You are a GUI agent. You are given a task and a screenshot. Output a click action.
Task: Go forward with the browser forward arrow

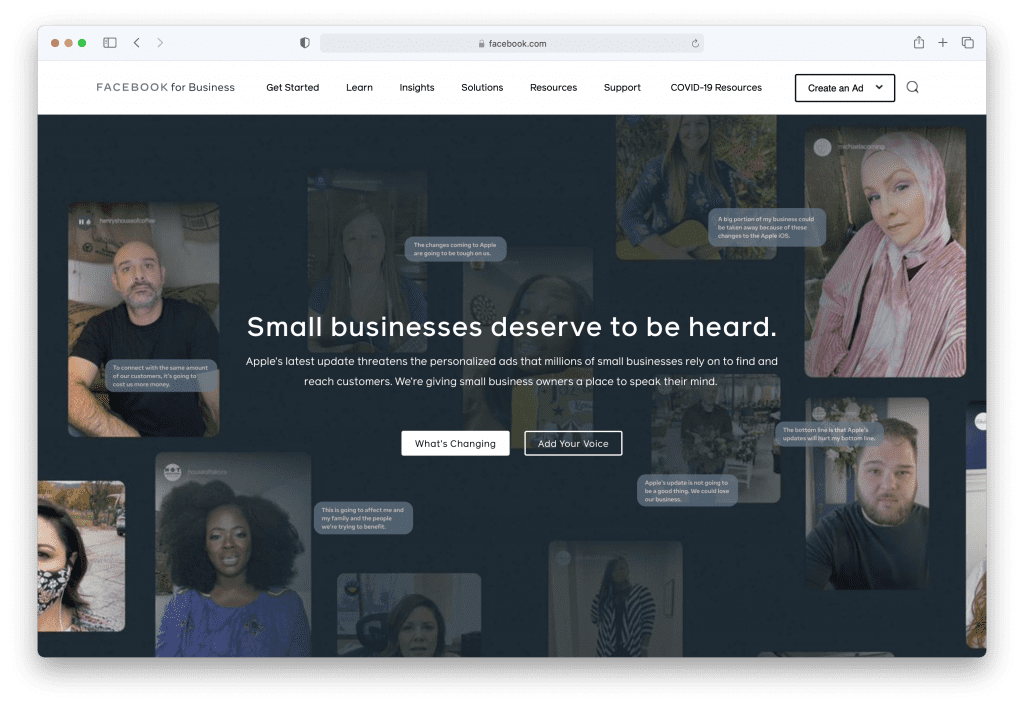click(160, 42)
